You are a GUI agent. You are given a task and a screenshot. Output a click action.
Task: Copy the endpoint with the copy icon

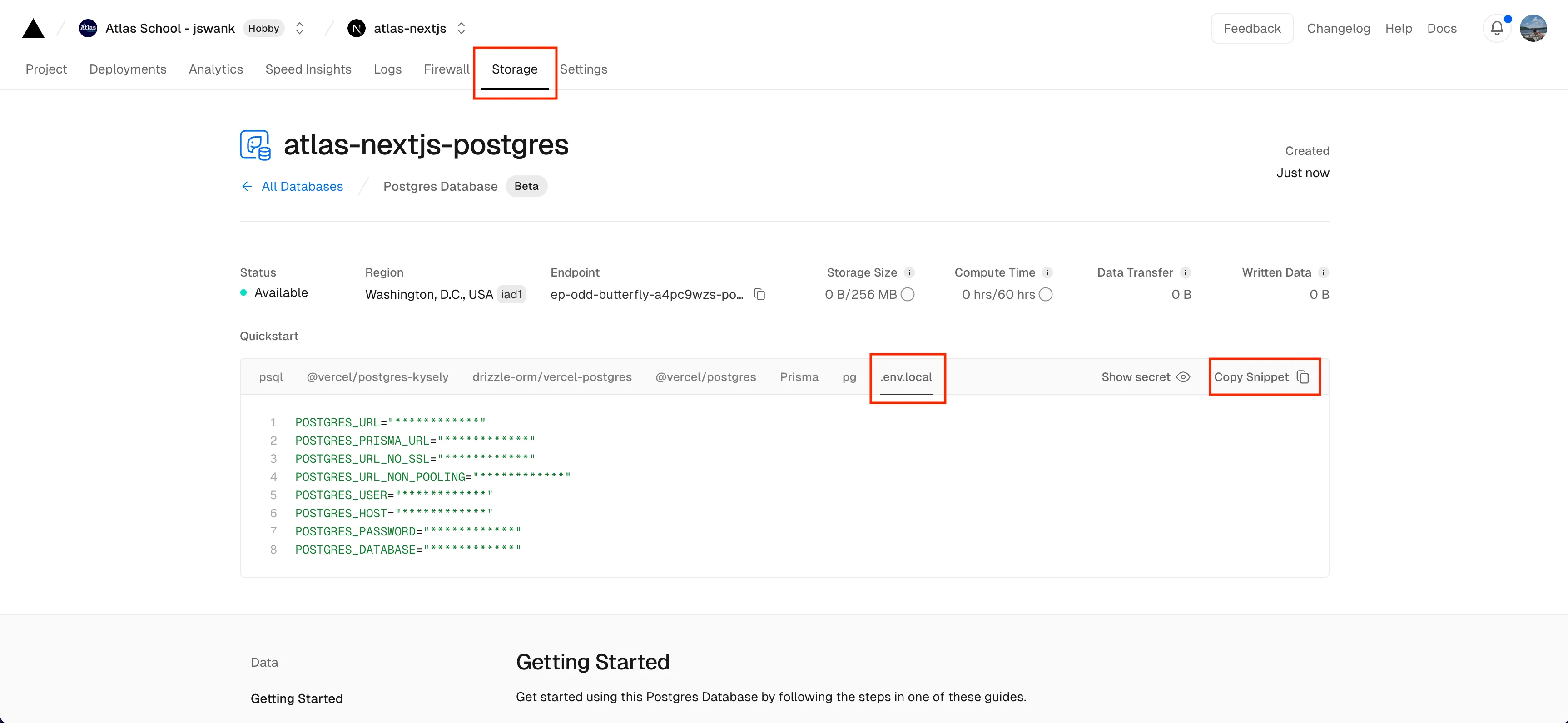point(759,295)
